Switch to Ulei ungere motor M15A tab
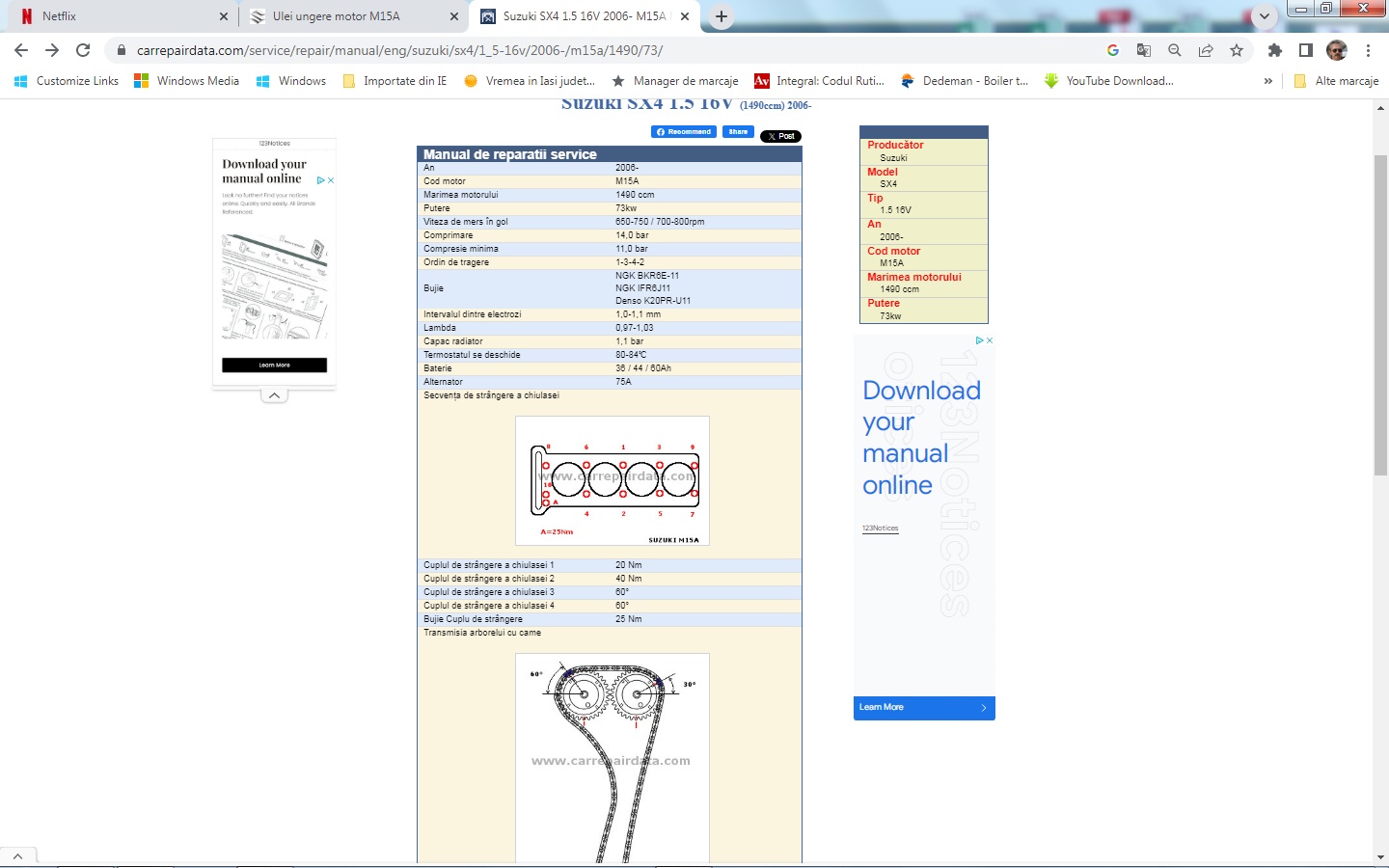1389x868 pixels. (x=352, y=16)
